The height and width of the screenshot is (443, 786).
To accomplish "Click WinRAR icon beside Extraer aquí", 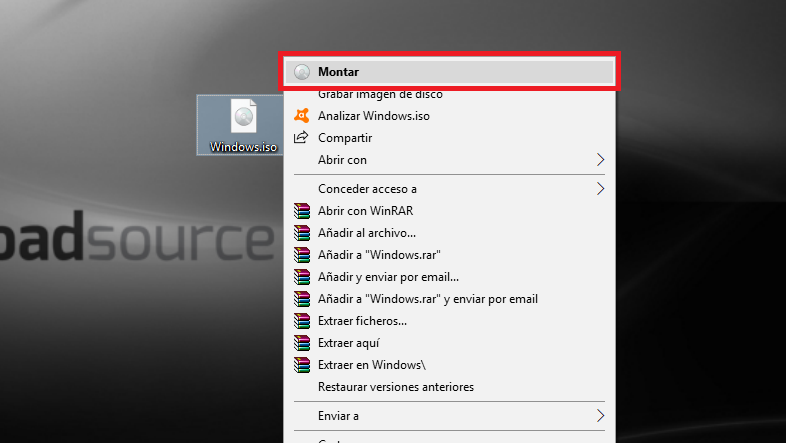I will (x=302, y=343).
